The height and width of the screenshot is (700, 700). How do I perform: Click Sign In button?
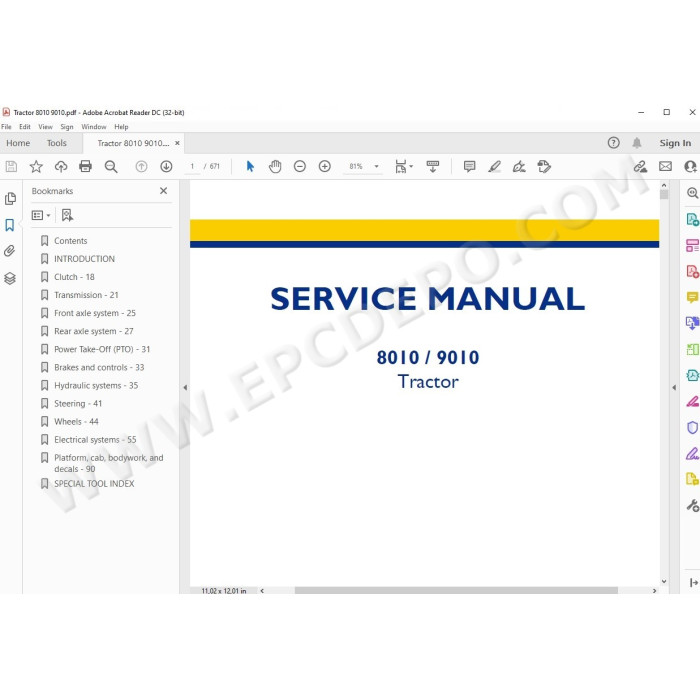coord(675,143)
